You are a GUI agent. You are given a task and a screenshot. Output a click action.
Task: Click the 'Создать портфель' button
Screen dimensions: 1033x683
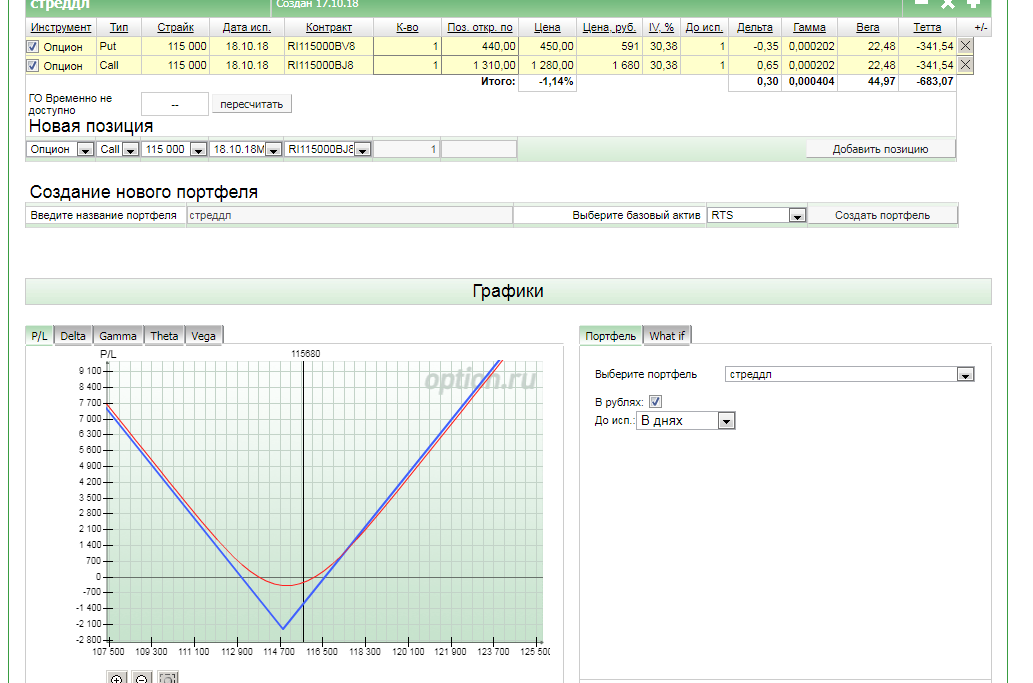tap(882, 215)
